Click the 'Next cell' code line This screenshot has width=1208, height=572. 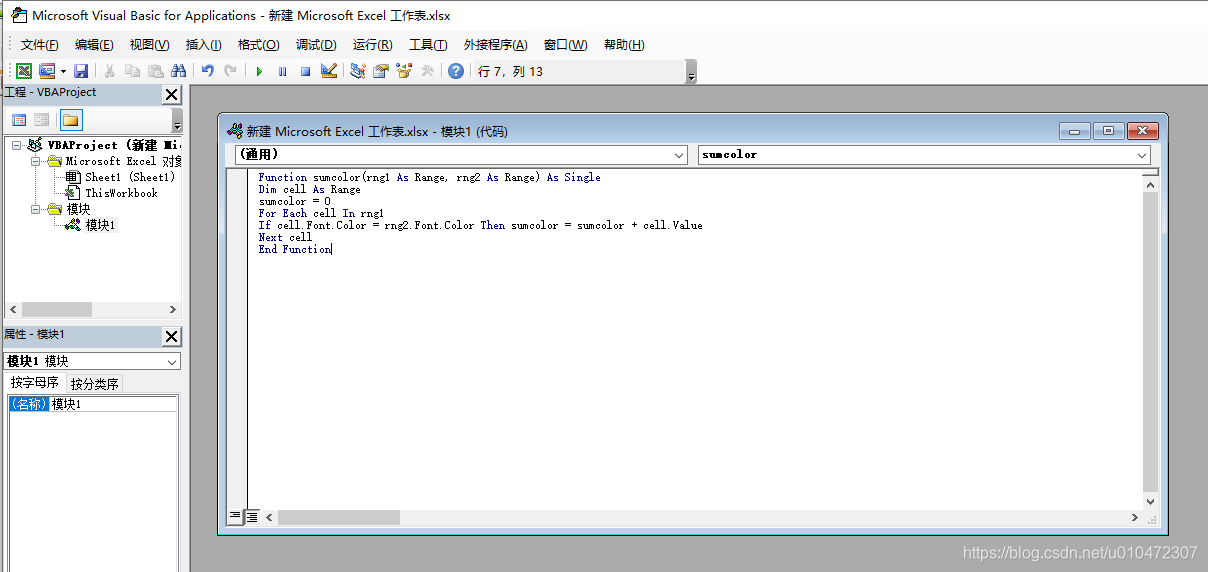(x=285, y=237)
